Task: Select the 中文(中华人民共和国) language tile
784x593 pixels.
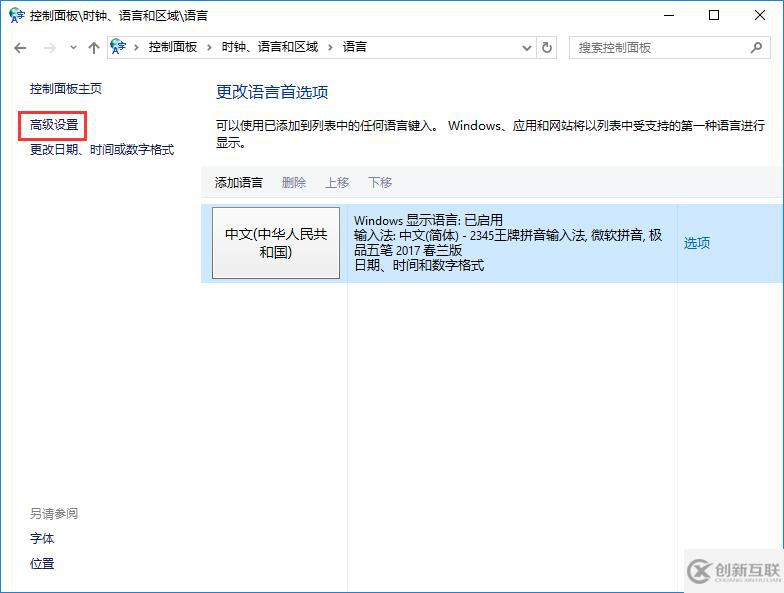Action: pyautogui.click(x=276, y=243)
